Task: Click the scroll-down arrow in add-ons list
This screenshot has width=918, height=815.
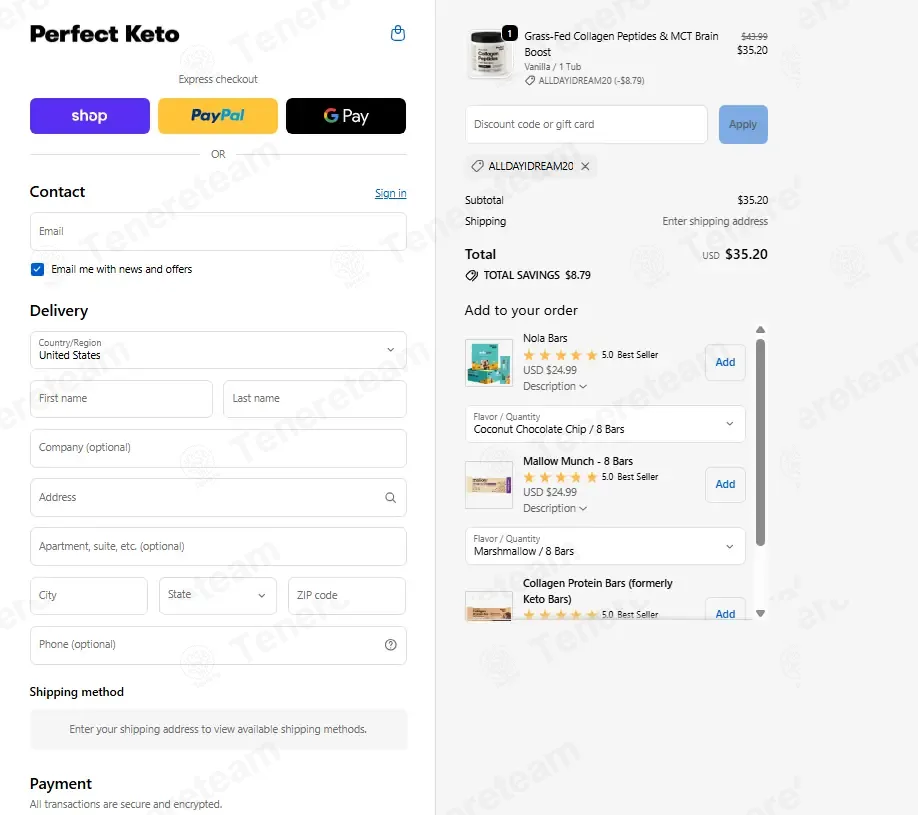Action: 761,614
